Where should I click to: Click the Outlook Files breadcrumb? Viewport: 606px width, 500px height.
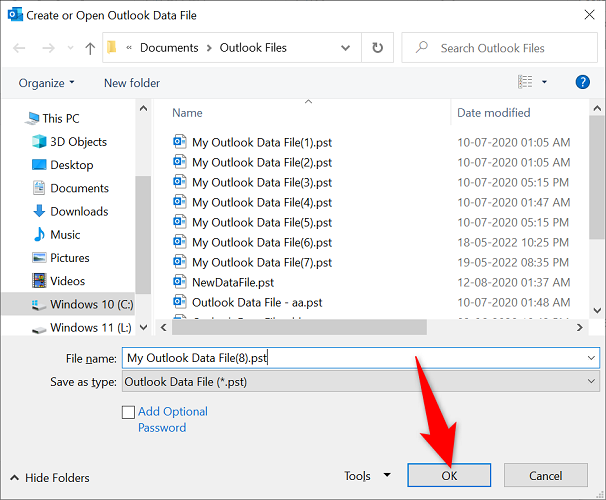point(253,48)
